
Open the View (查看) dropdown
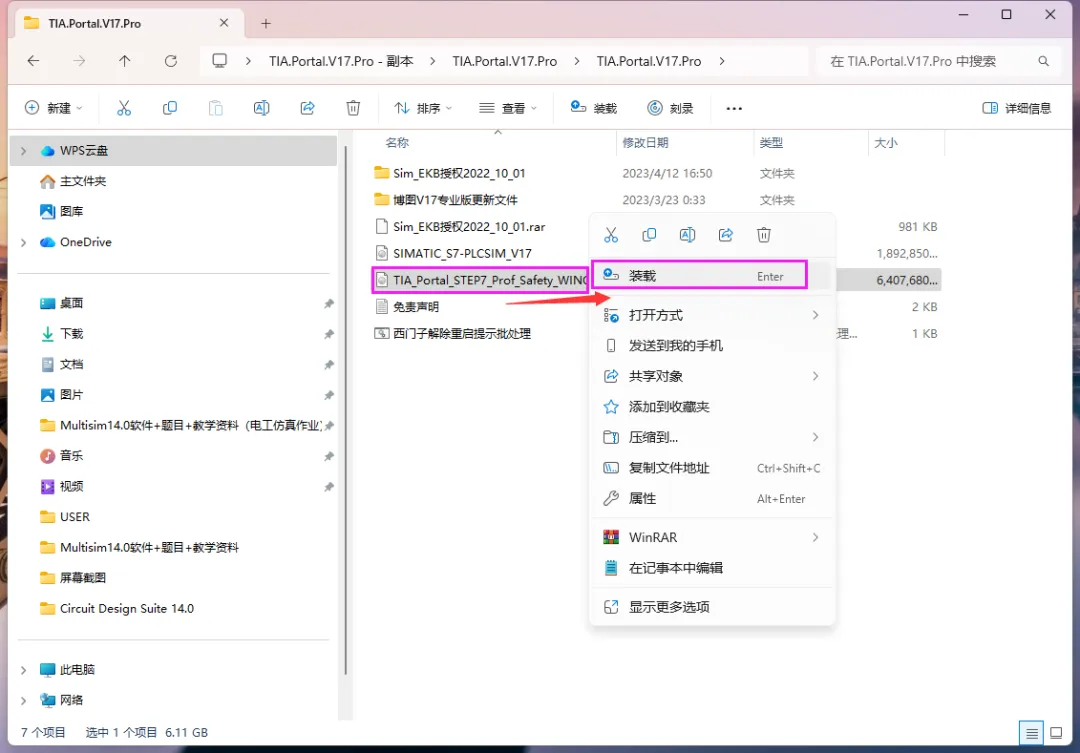pyautogui.click(x=508, y=108)
